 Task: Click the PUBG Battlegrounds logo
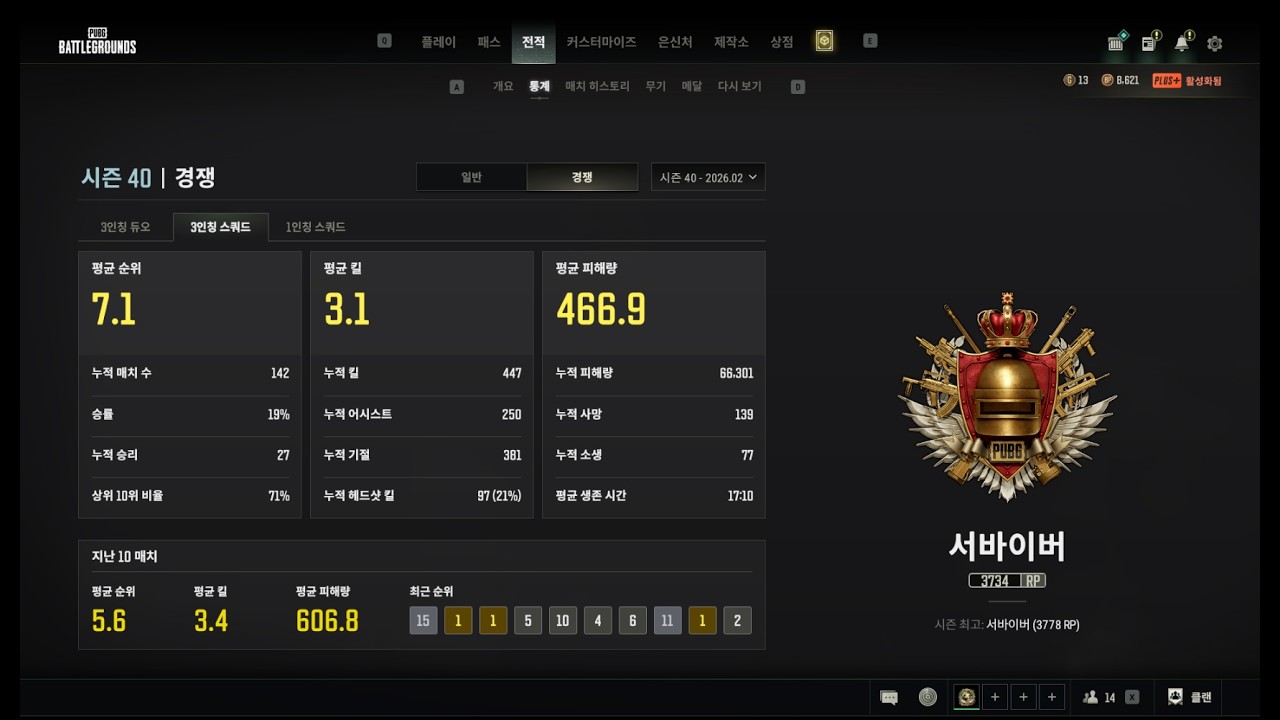click(97, 41)
